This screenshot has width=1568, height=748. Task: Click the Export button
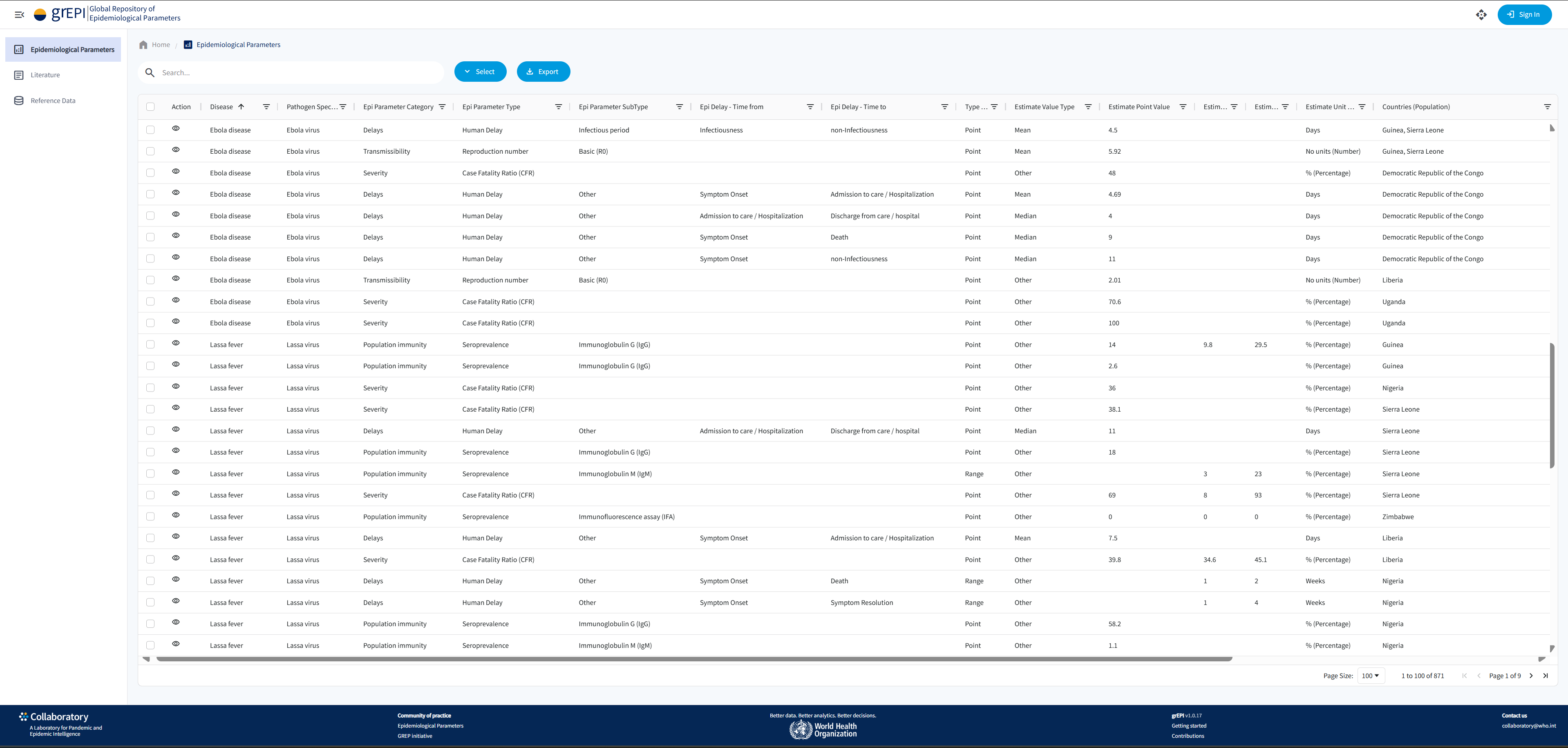tap(543, 71)
